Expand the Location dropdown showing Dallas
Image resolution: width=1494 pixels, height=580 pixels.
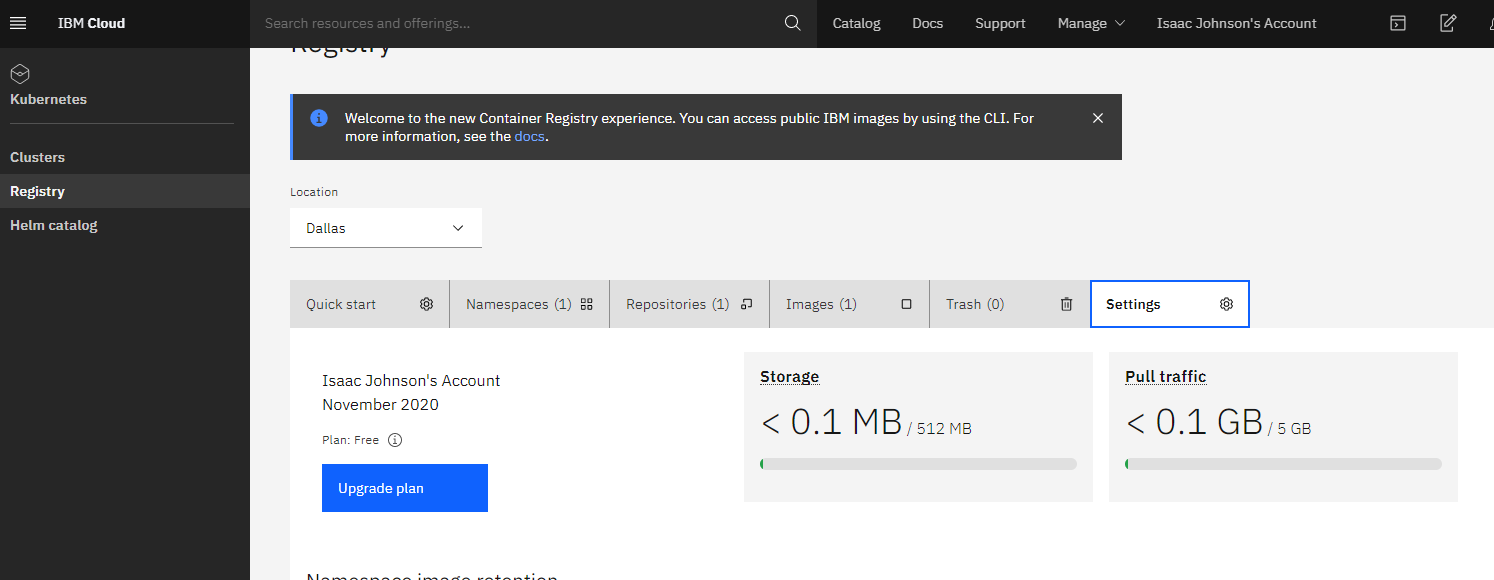[386, 228]
